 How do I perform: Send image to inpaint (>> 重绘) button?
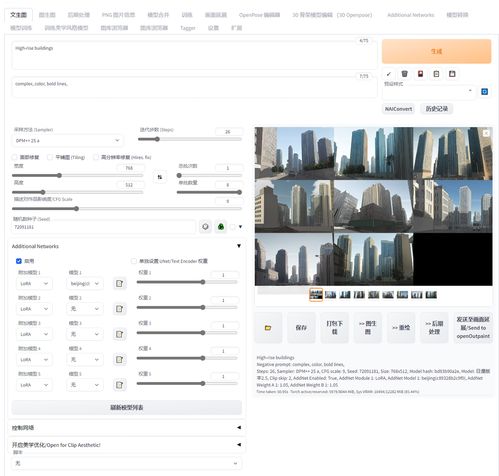click(x=401, y=328)
